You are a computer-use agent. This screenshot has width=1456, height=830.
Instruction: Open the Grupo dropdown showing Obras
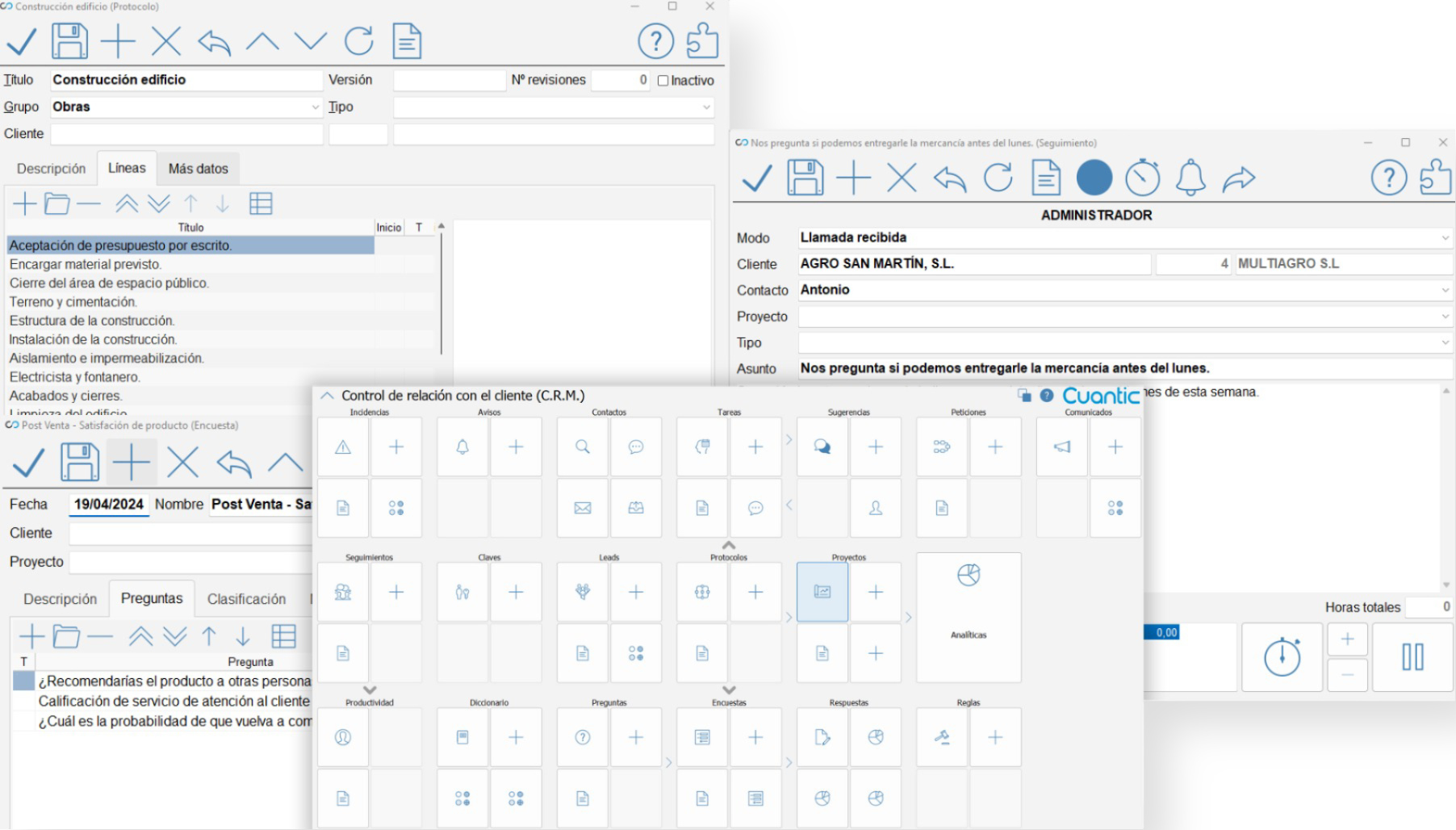316,107
